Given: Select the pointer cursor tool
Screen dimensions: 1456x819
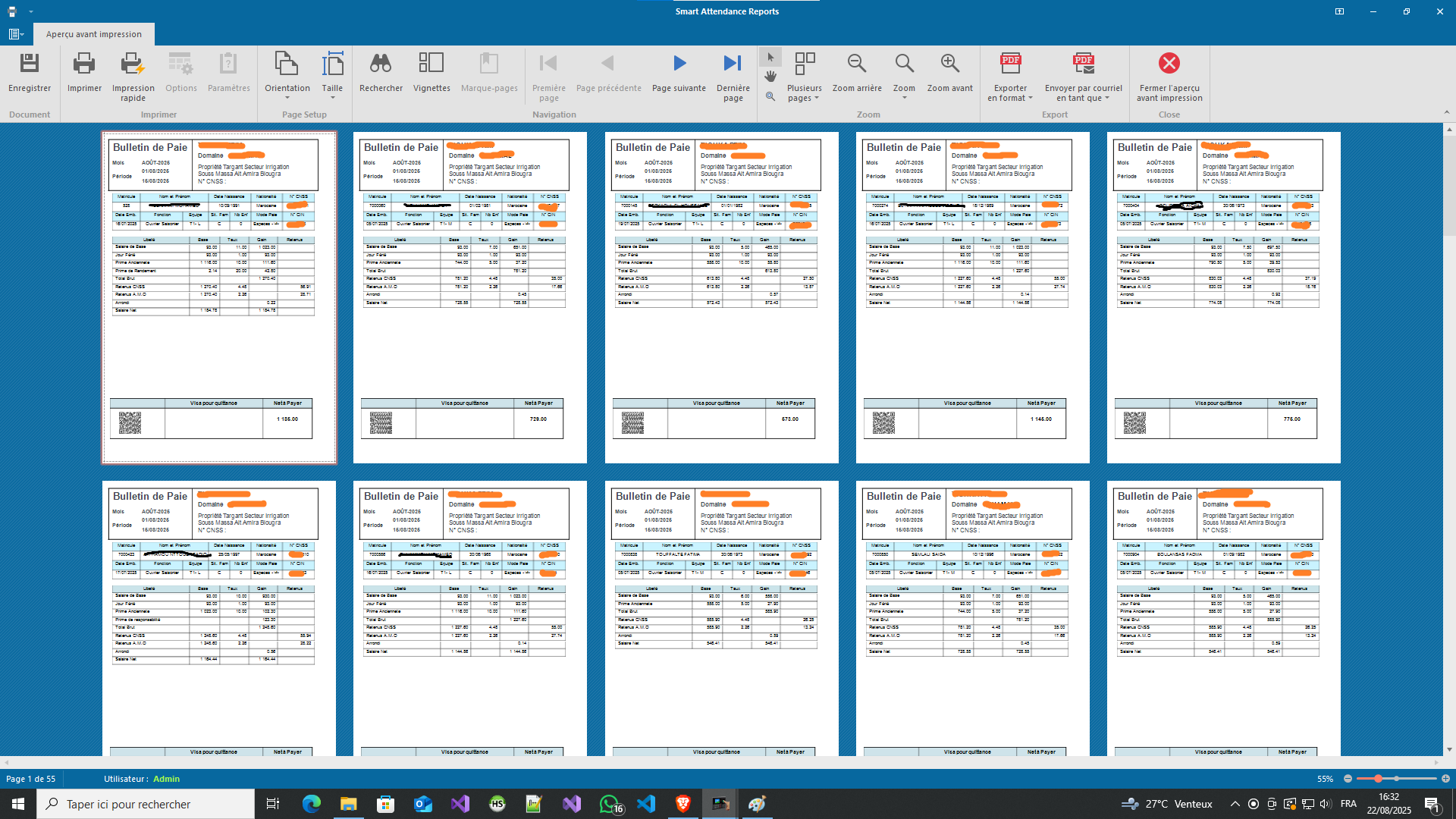Looking at the screenshot, I should [770, 57].
